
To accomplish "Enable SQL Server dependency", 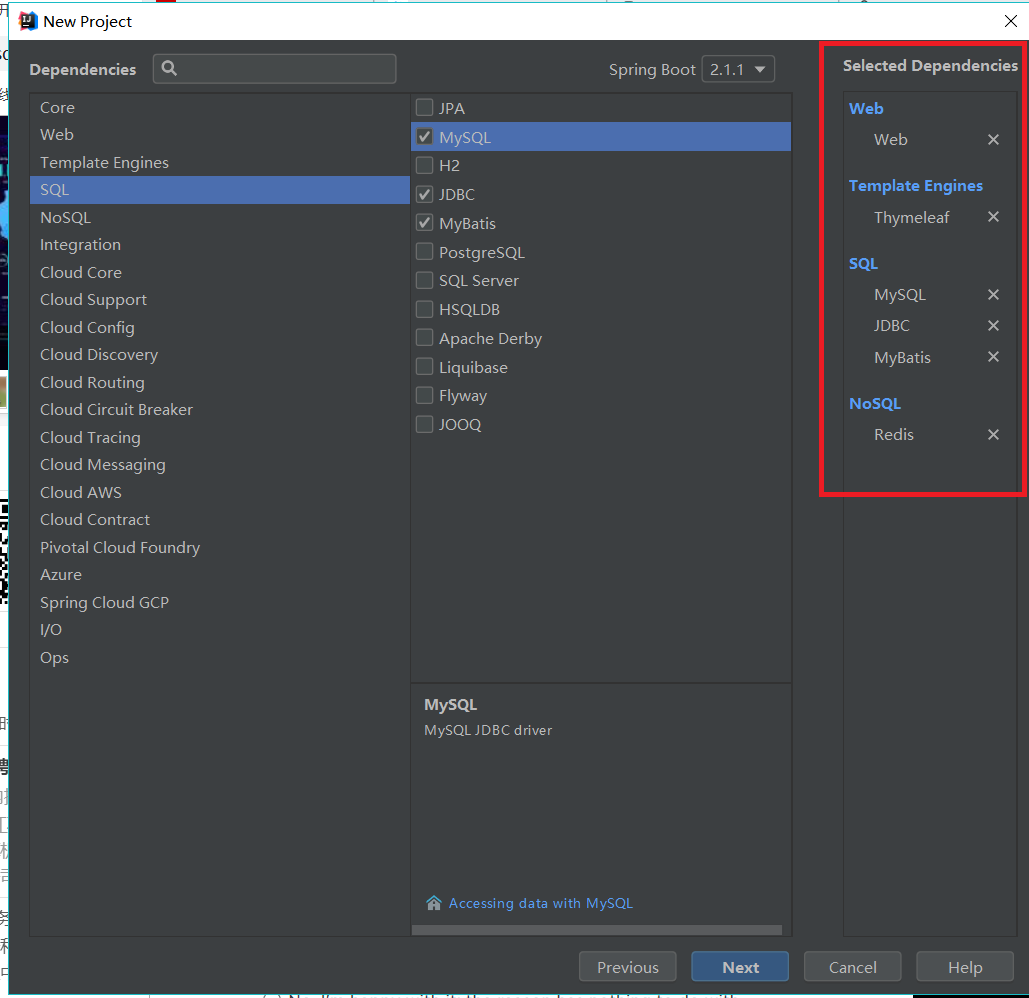I will (425, 280).
